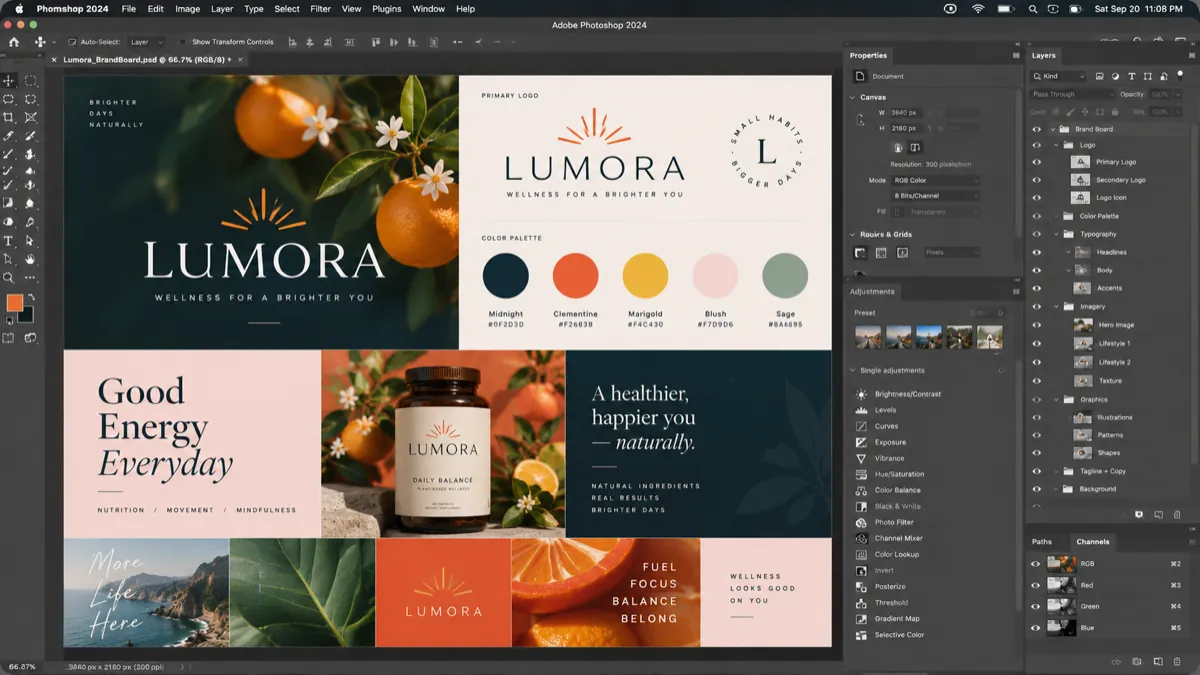Select the Lumora_BrandBoard.psd document tab
Viewport: 1200px width, 675px height.
click(149, 60)
